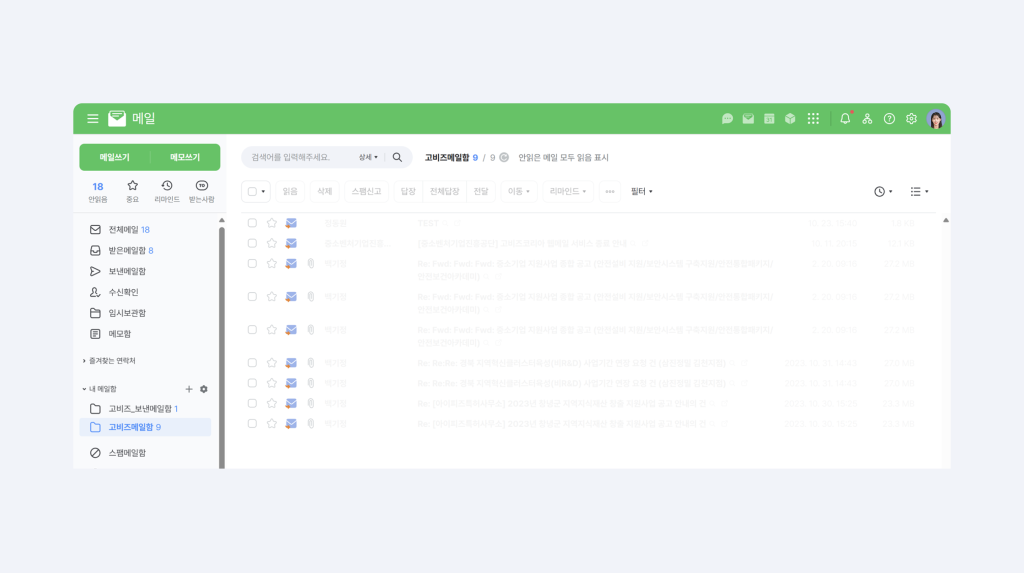The height and width of the screenshot is (573, 1024).
Task: Click the messenger chat bubble icon
Action: (x=727, y=119)
